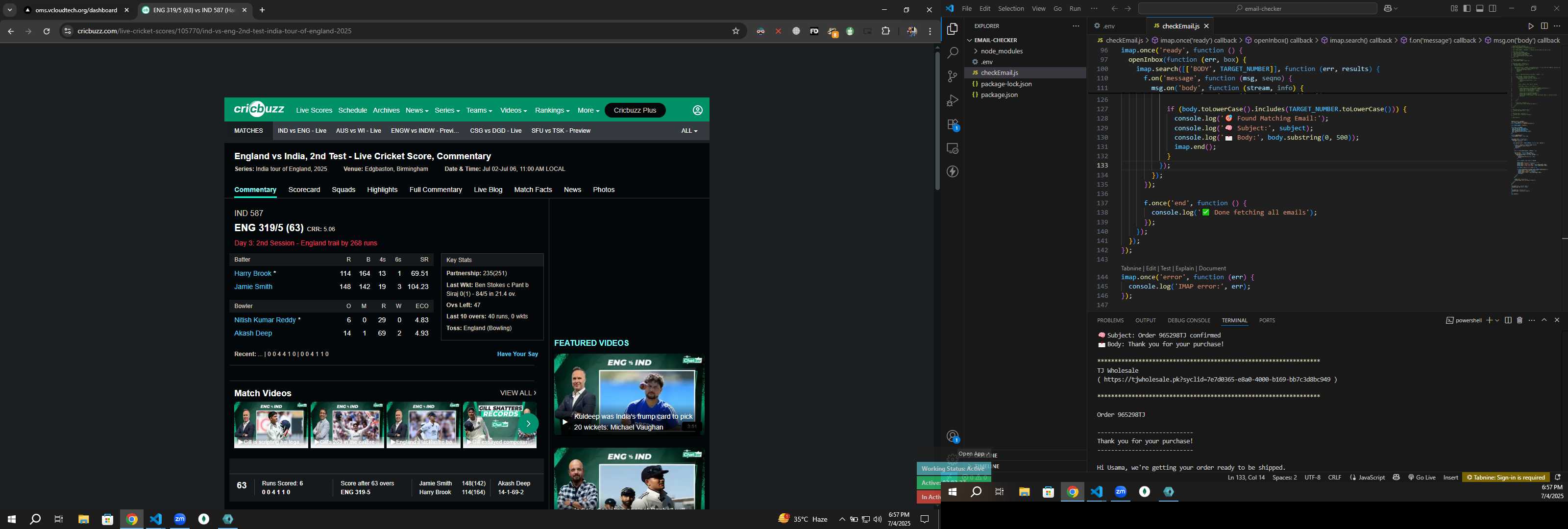The width and height of the screenshot is (1568, 529).
Task: Toggle VS Code bottom panel visibility
Action: 1480,8
